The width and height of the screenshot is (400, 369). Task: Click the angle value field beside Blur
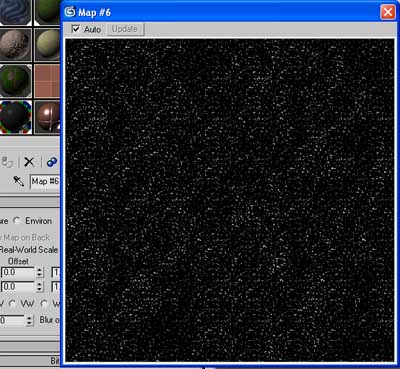pyautogui.click(x=12, y=321)
